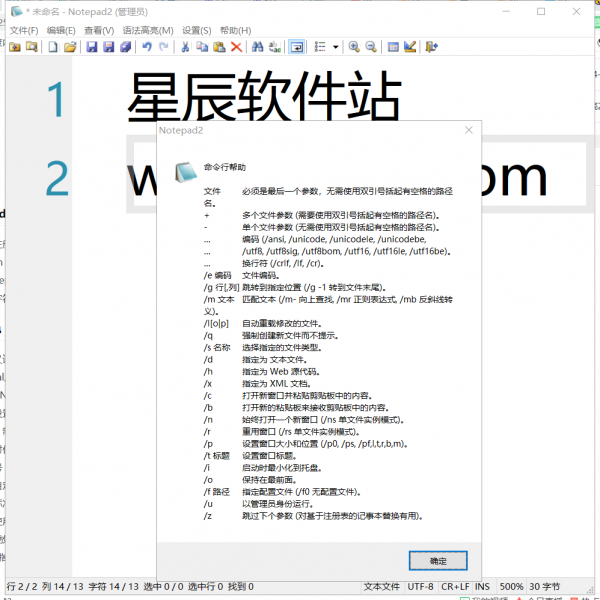The height and width of the screenshot is (600, 600).
Task: Click the 行 2 / 2 status bar entry
Action: (22, 587)
